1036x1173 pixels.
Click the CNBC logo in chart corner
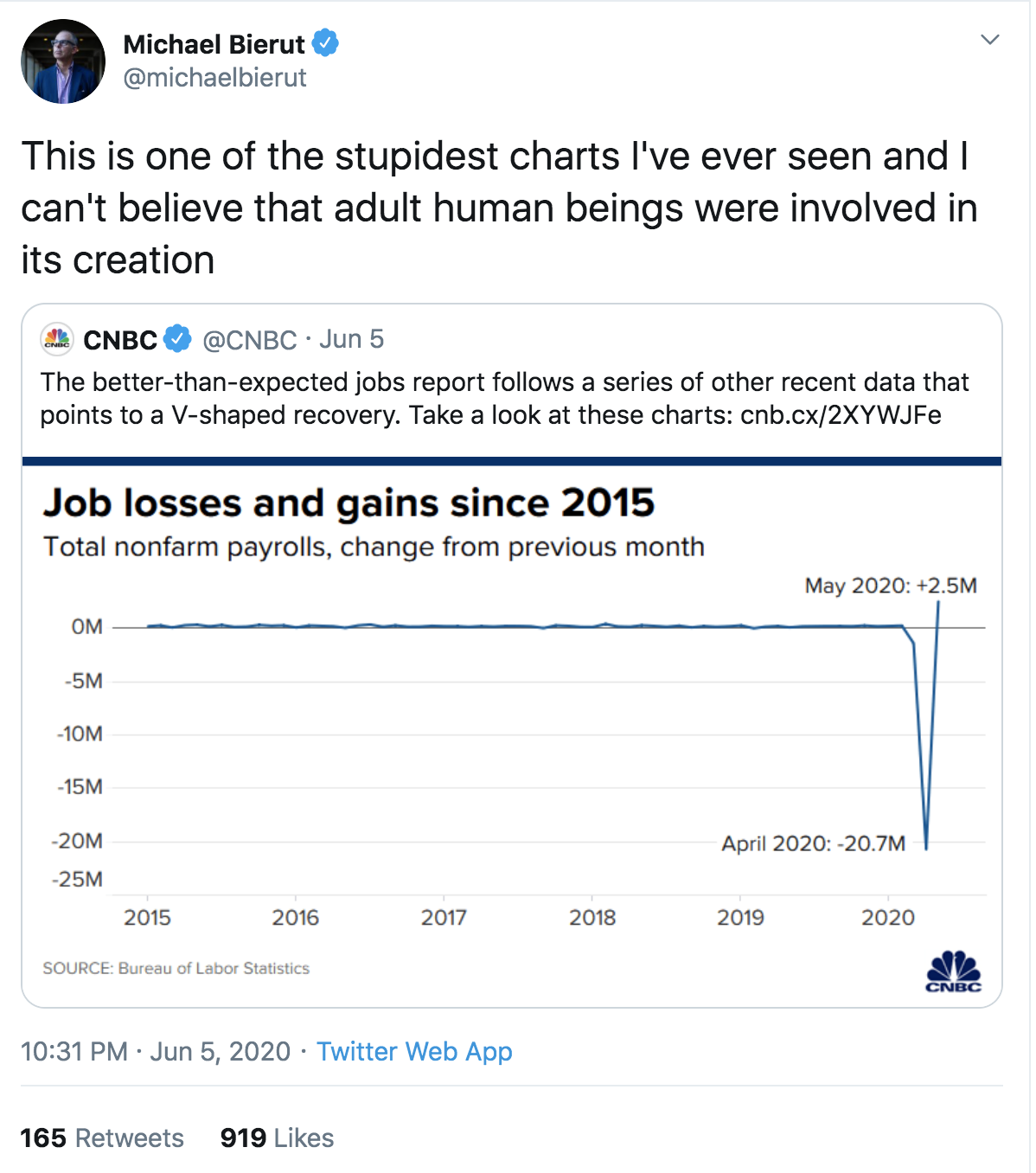point(953,971)
